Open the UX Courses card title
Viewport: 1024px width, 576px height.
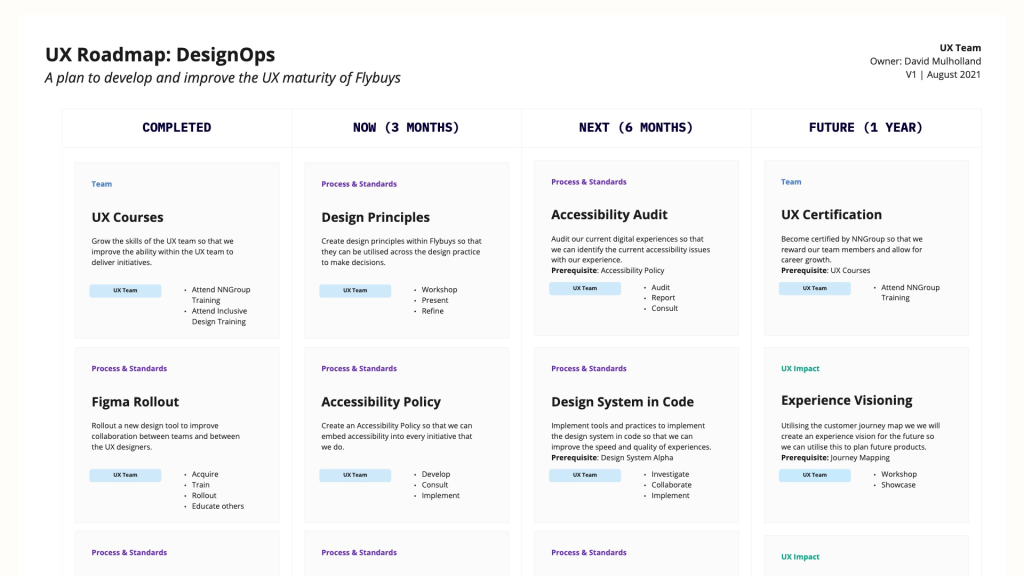[x=127, y=217]
